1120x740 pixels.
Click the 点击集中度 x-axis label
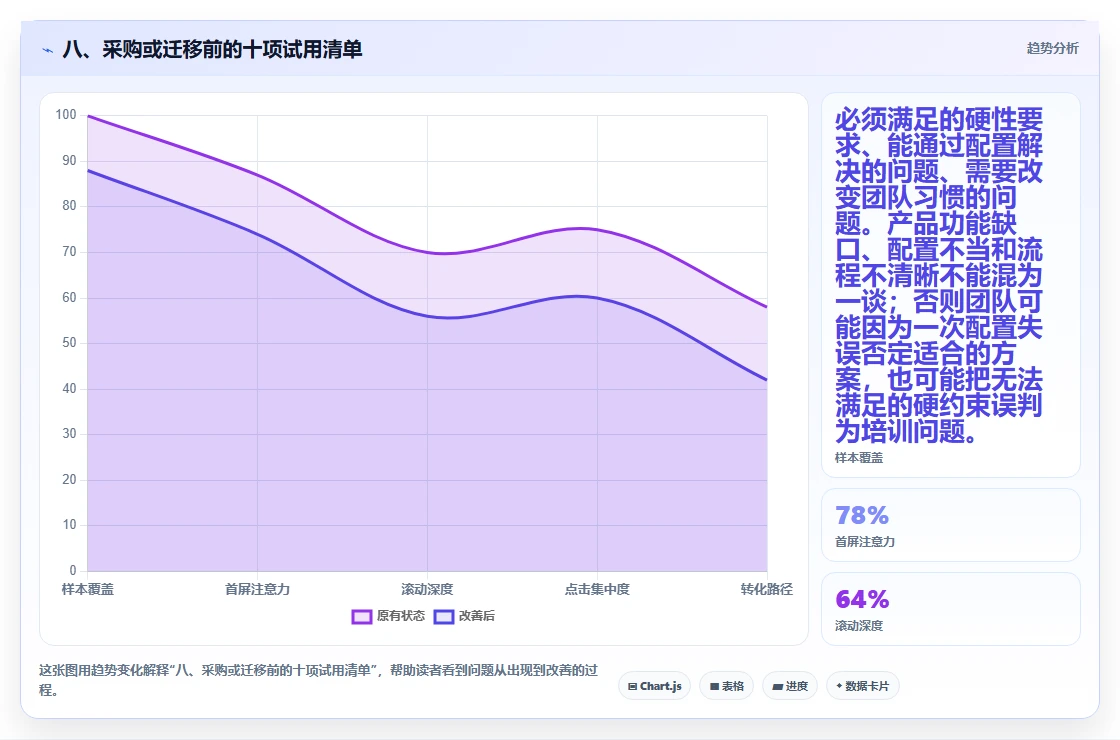coord(597,589)
